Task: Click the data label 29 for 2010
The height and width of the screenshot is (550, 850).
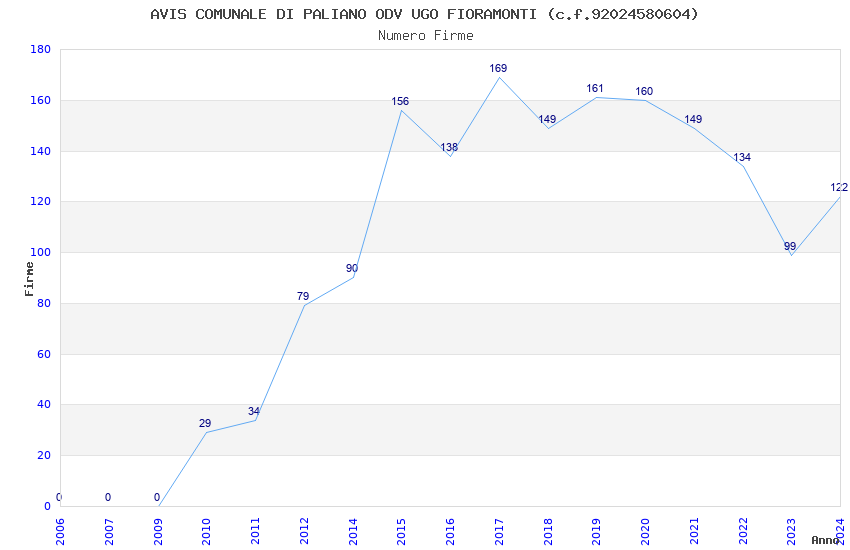Action: [205, 423]
